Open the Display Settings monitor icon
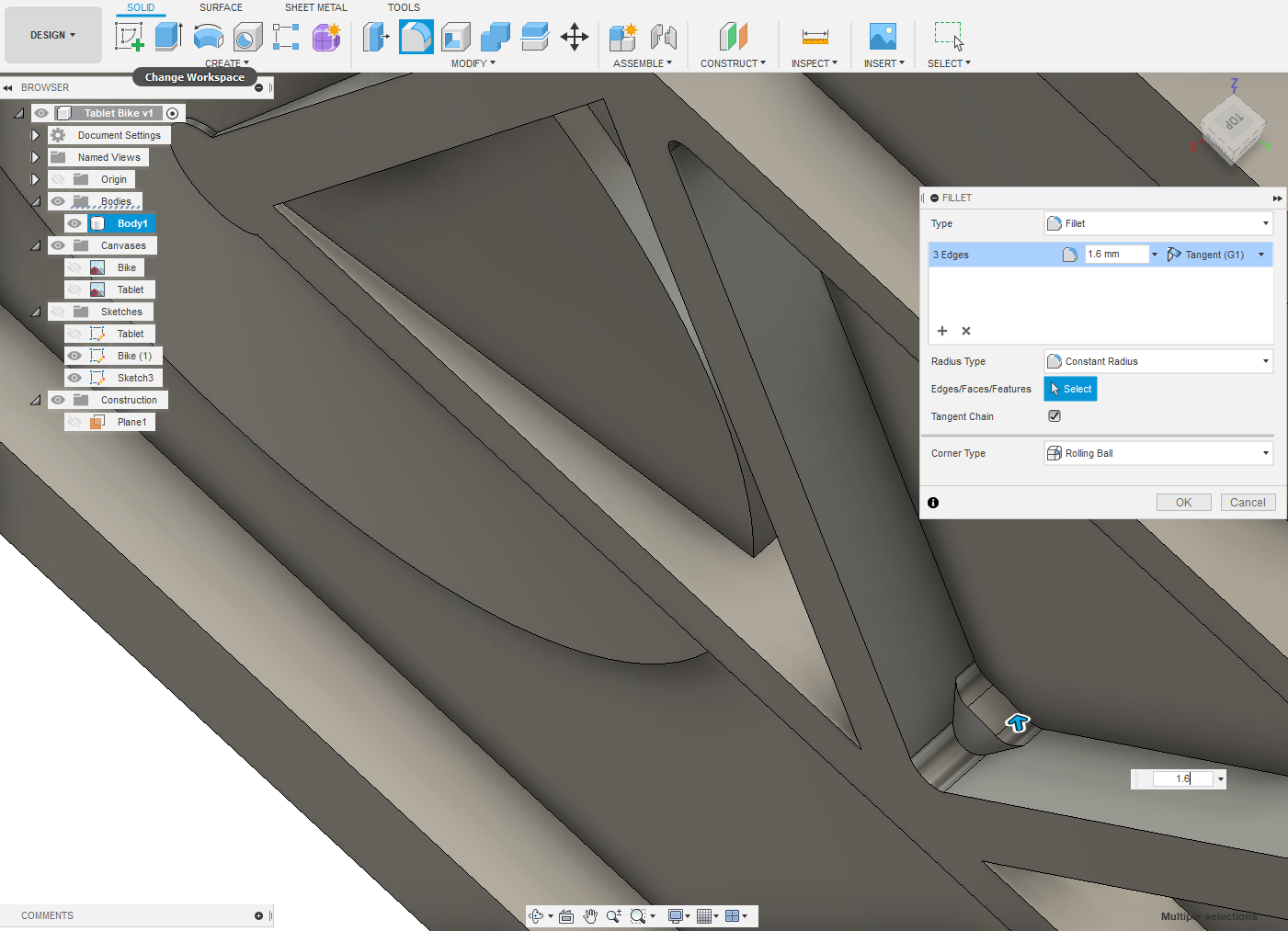The image size is (1288, 931). 676,915
